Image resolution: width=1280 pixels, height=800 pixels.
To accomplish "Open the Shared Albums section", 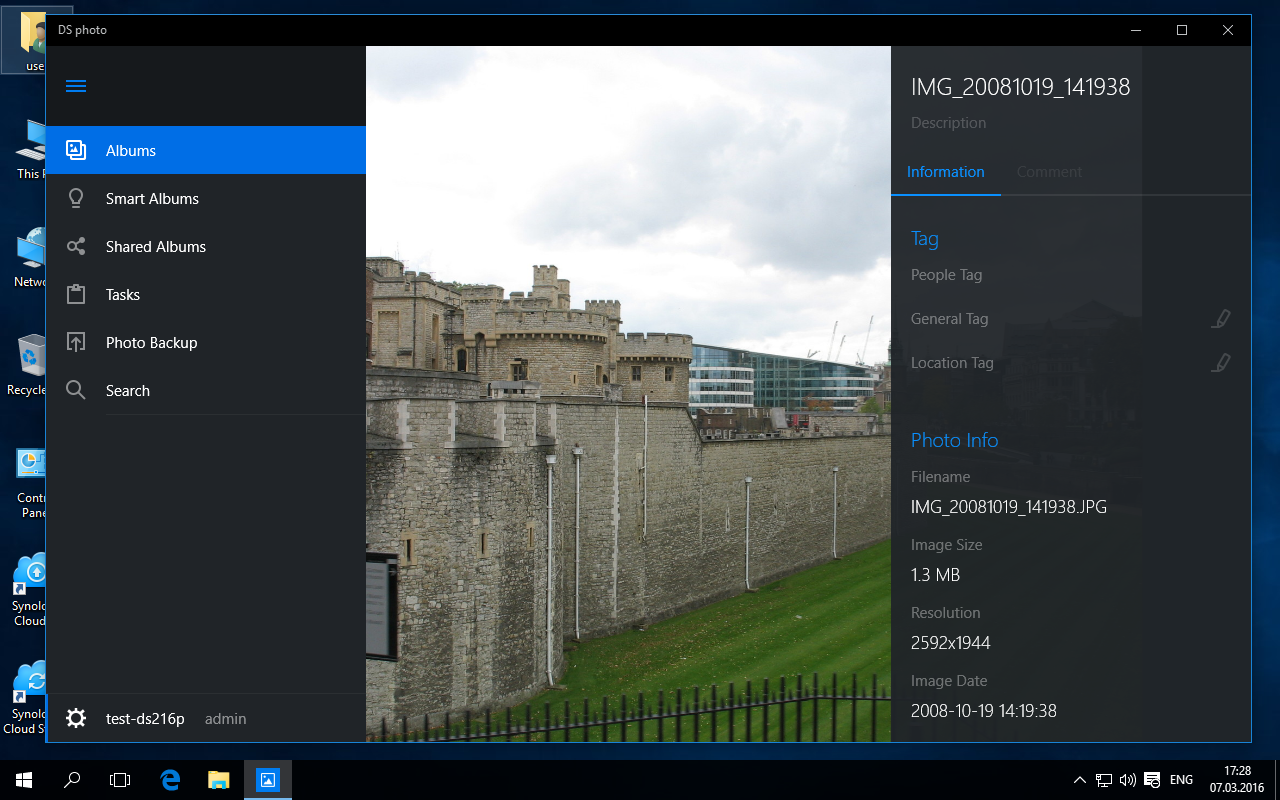I will (206, 246).
